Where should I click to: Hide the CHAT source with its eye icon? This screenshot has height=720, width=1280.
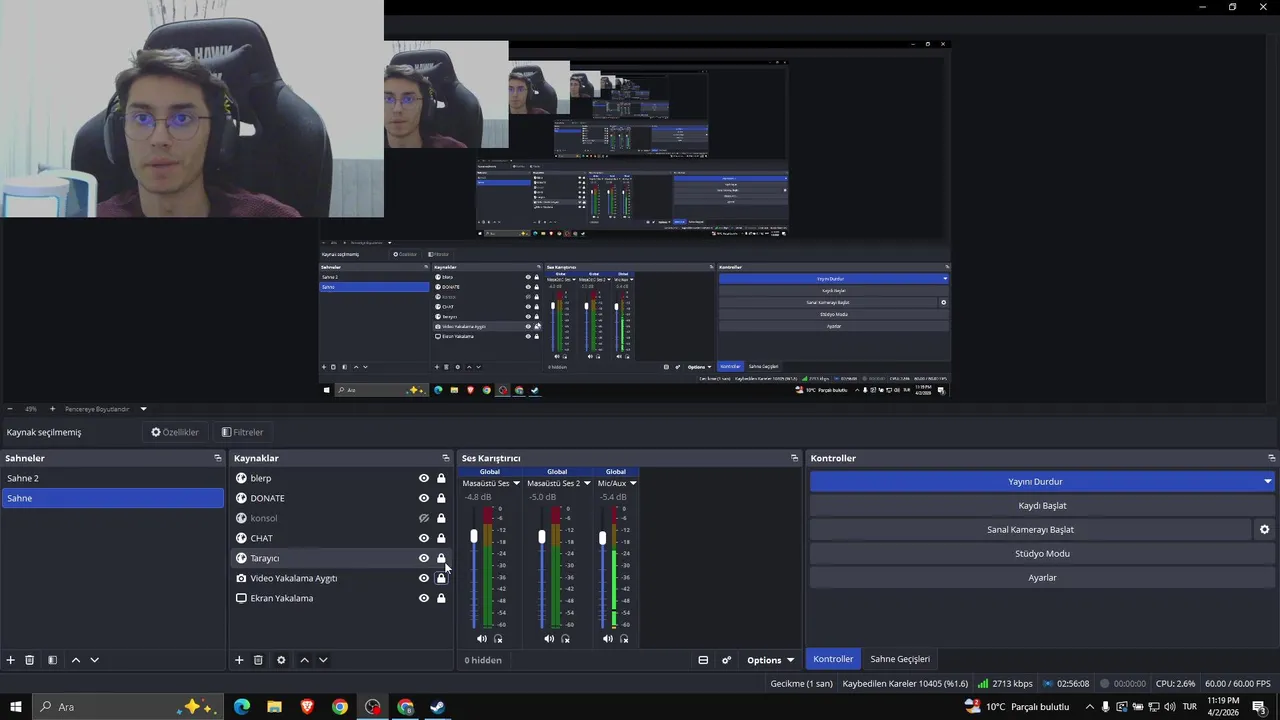pyautogui.click(x=424, y=538)
